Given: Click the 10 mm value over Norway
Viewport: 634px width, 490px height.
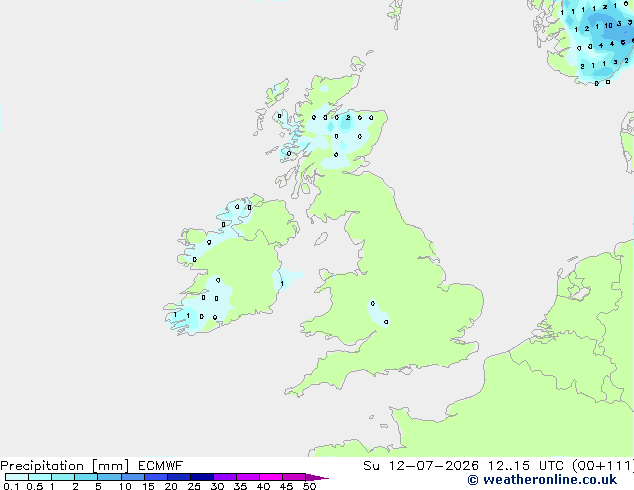Looking at the screenshot, I should (x=609, y=25).
